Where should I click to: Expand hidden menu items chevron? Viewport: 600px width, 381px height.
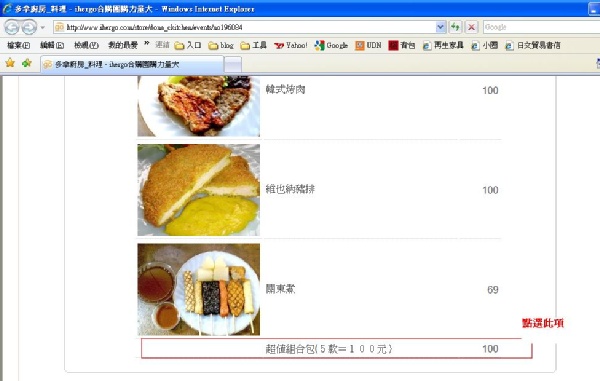click(147, 44)
